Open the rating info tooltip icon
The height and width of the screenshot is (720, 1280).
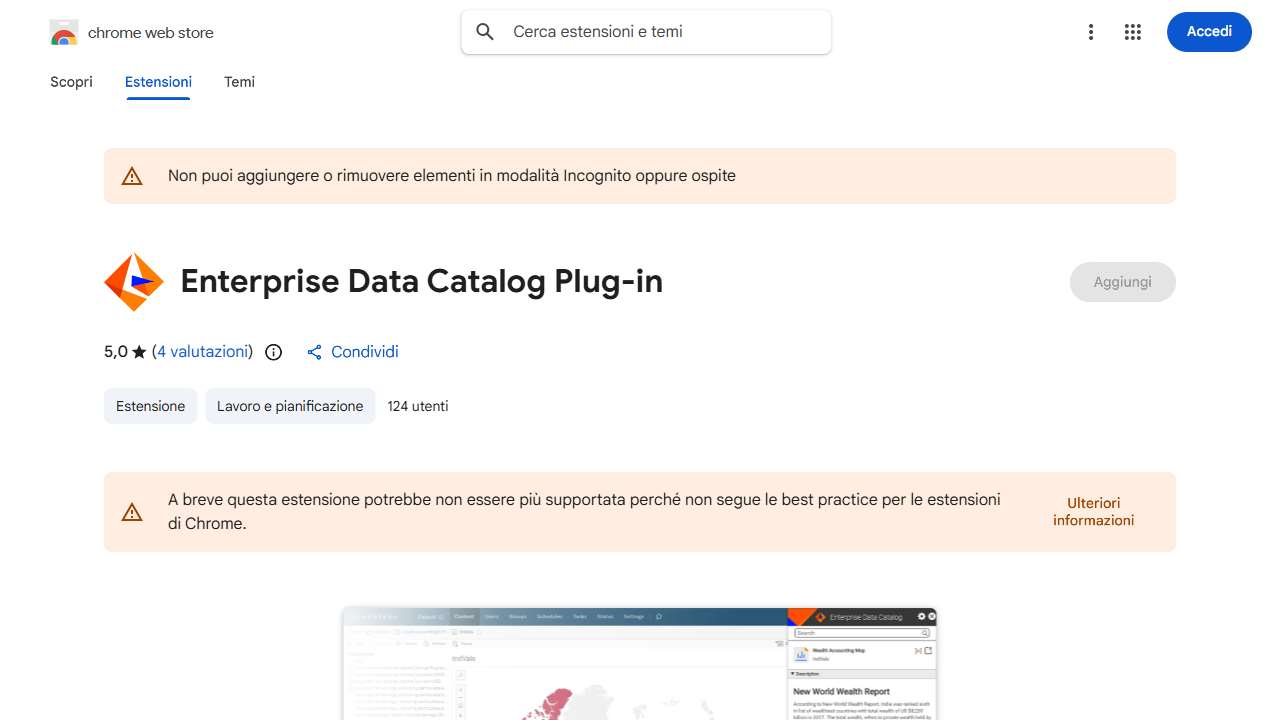273,352
